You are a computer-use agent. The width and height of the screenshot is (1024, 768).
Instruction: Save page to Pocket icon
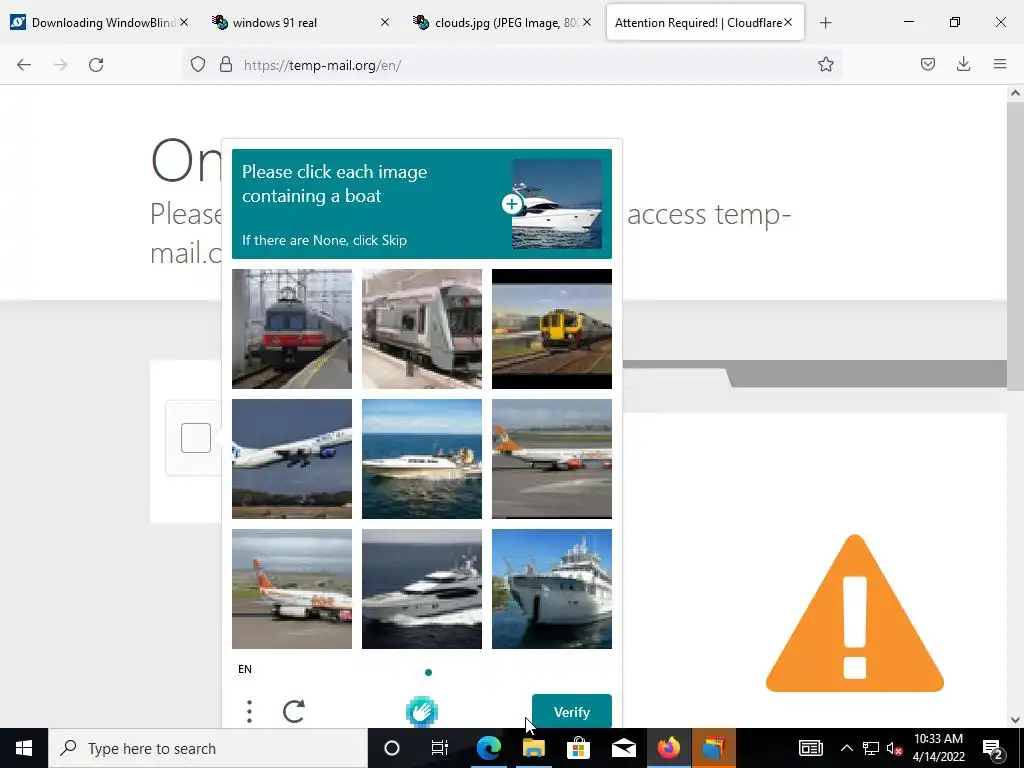tap(927, 64)
